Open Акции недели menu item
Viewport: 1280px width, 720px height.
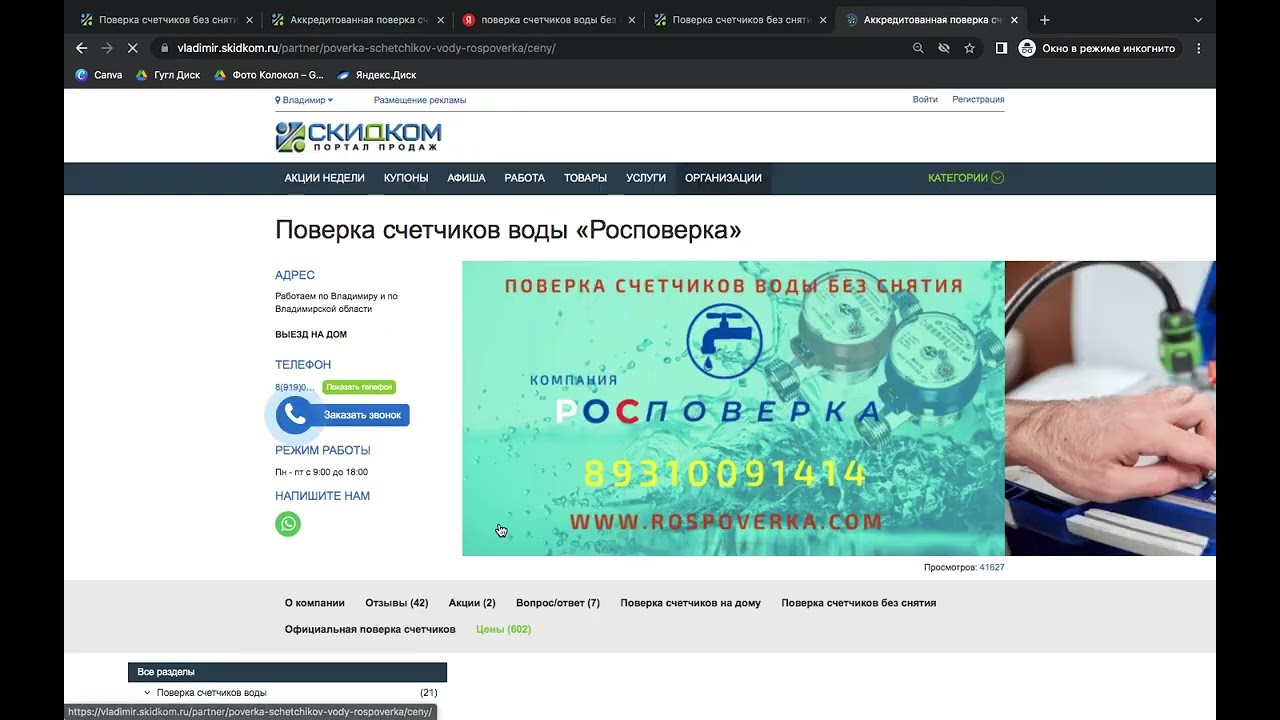[324, 178]
